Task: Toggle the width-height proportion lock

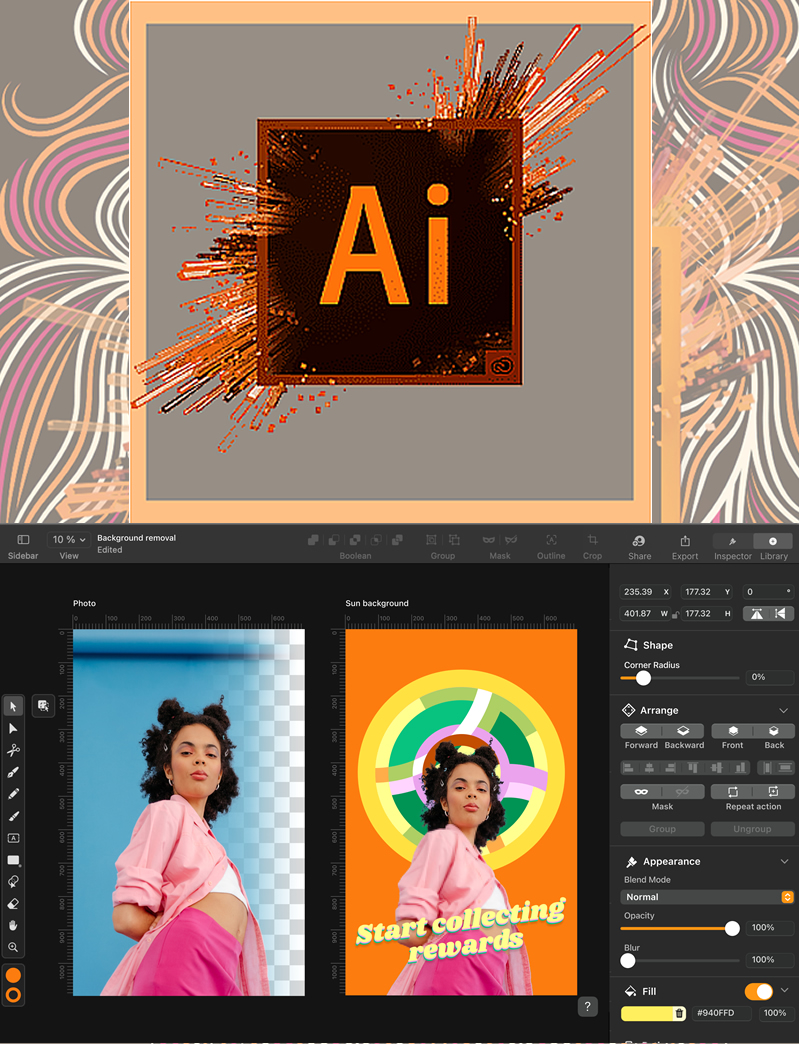Action: (x=676, y=614)
